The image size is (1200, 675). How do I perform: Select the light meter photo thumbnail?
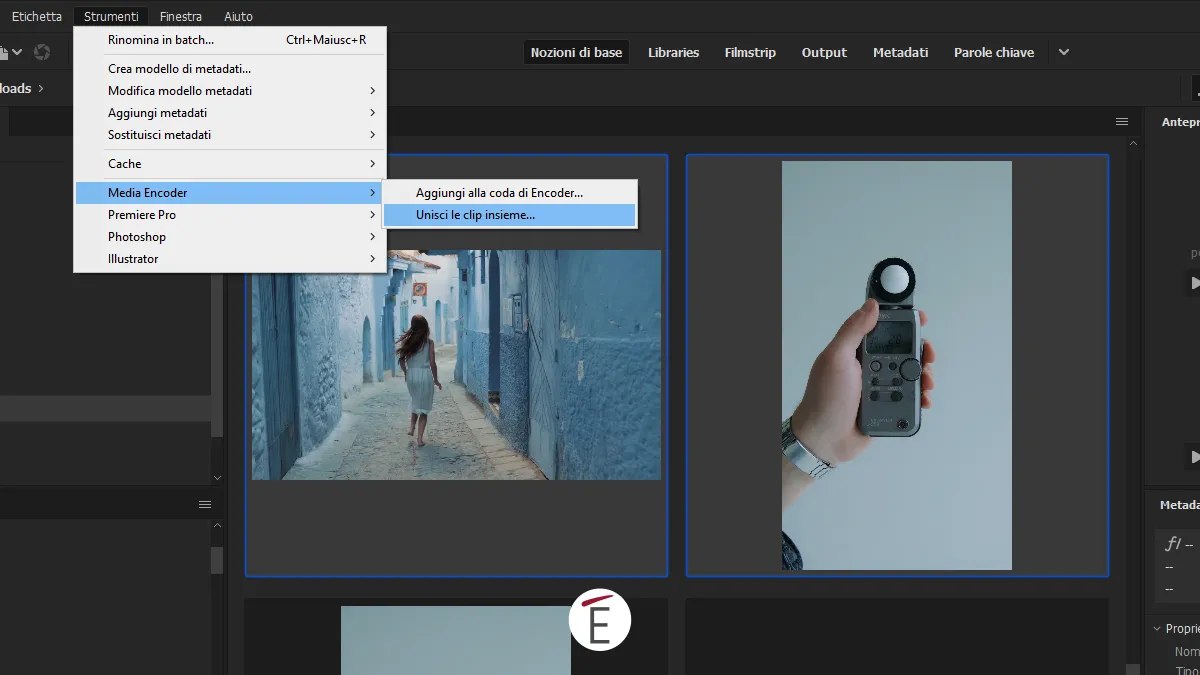pyautogui.click(x=896, y=364)
